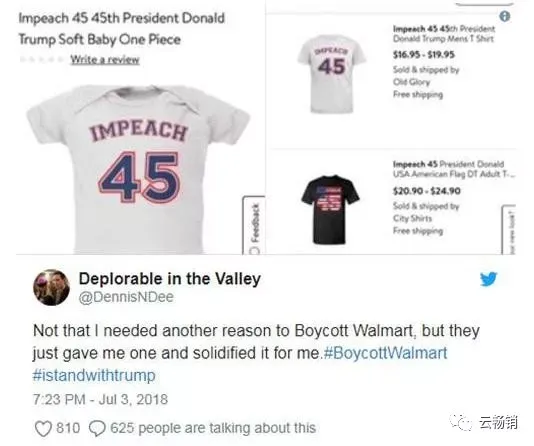
Task: Click the WeChat logo watermark
Action: click(461, 422)
